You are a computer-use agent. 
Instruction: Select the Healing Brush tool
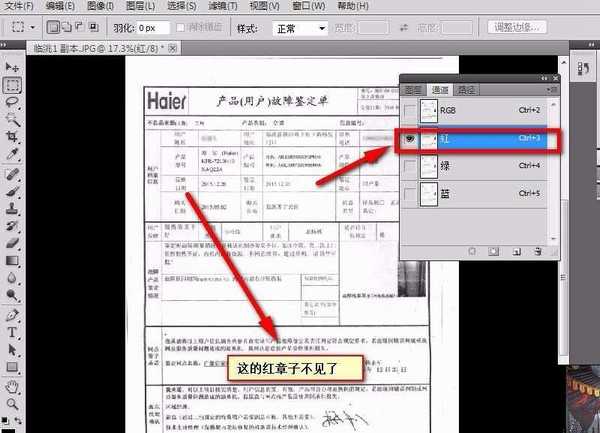[x=12, y=174]
